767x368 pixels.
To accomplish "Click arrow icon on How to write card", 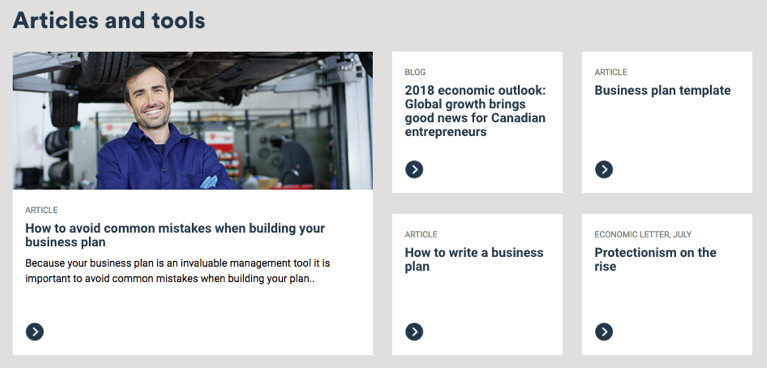I will 414,332.
